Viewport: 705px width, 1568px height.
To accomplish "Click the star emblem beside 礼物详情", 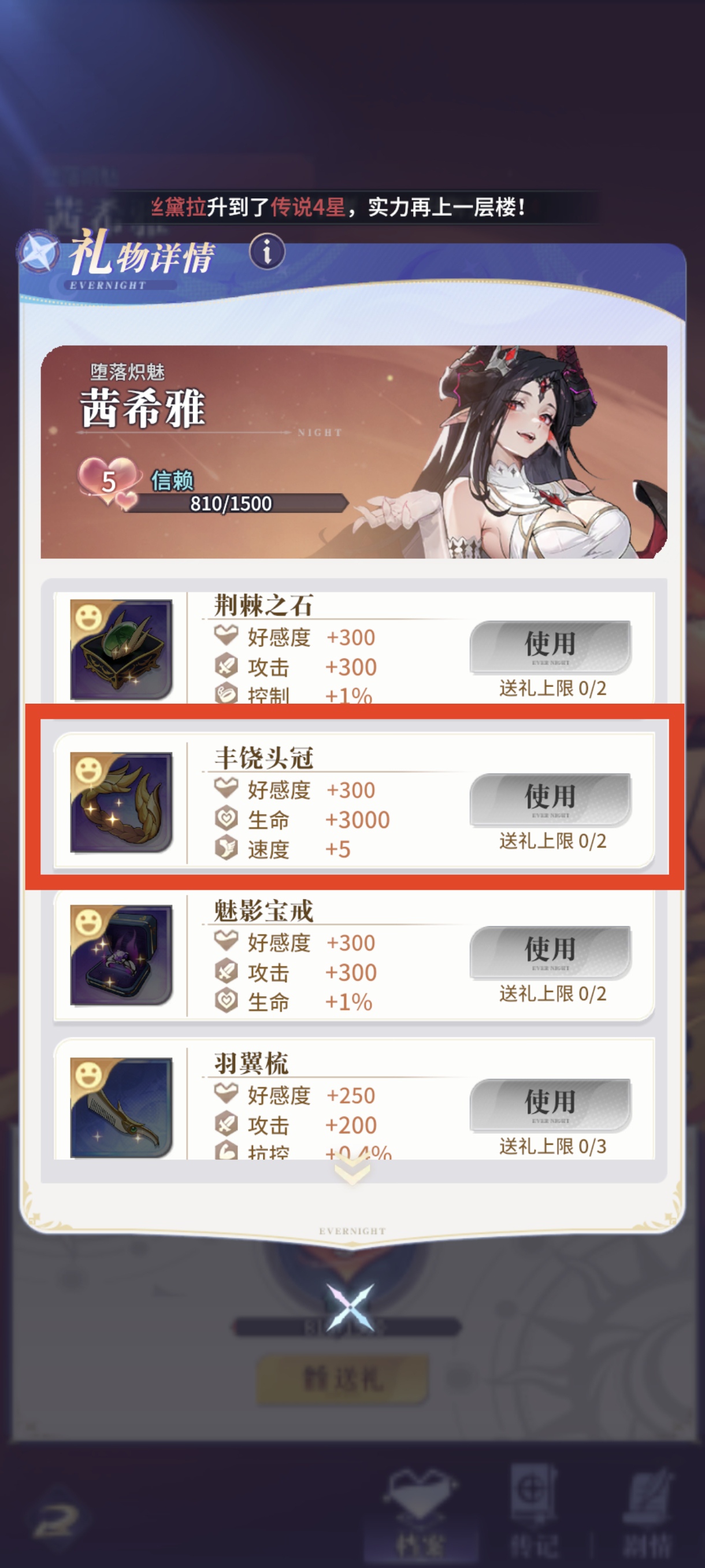I will [38, 252].
